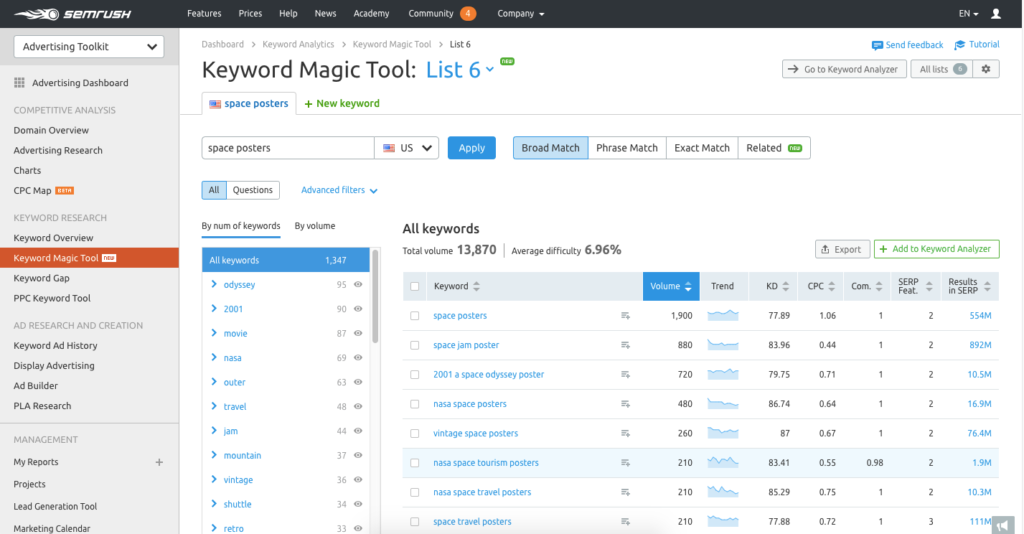Screen dimensions: 1024x534
Task: Toggle eye icon for odyssey group
Action: pyautogui.click(x=358, y=285)
